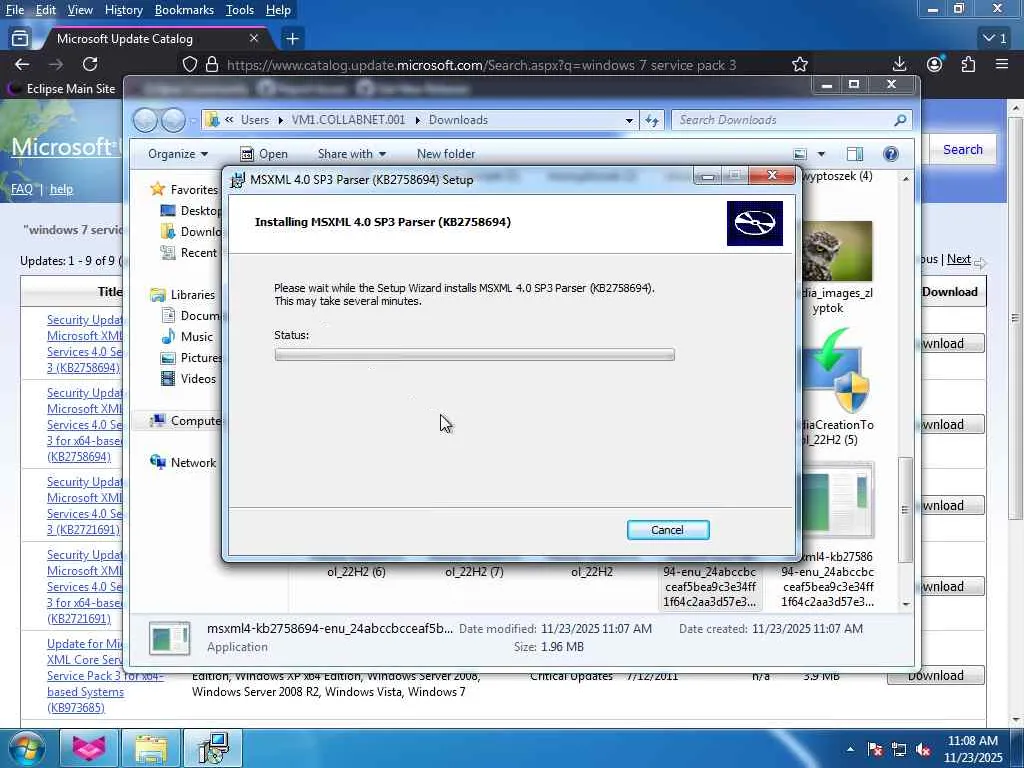Go to the Next results page link

958,259
